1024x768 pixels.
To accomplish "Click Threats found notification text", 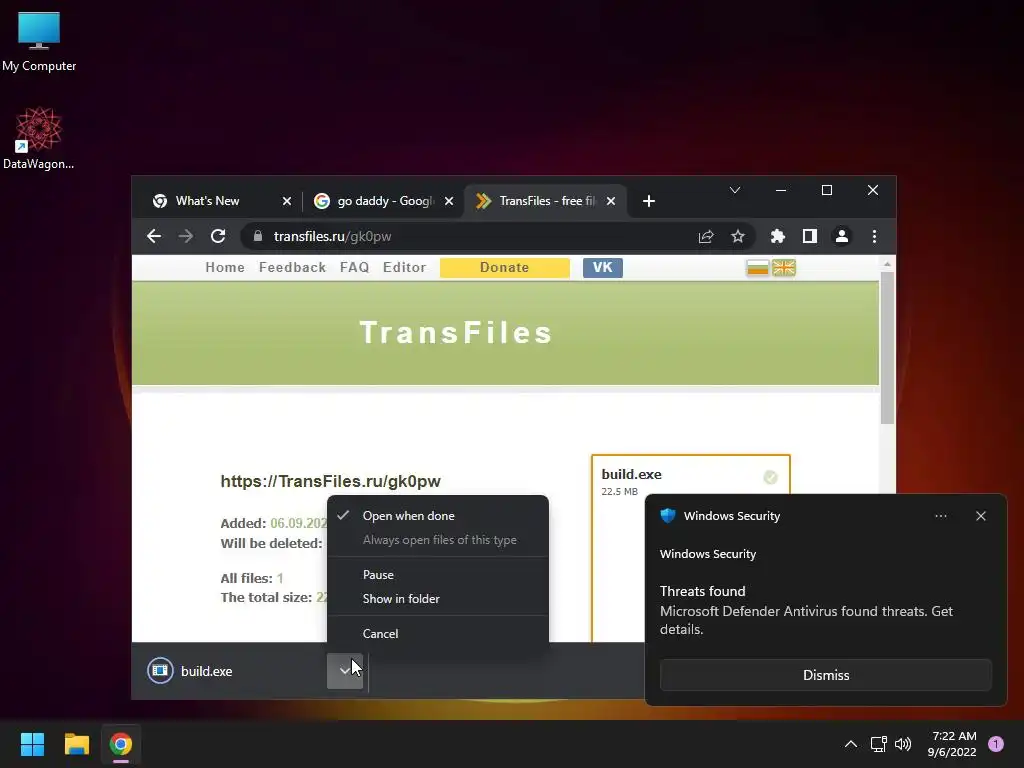I will pos(702,591).
